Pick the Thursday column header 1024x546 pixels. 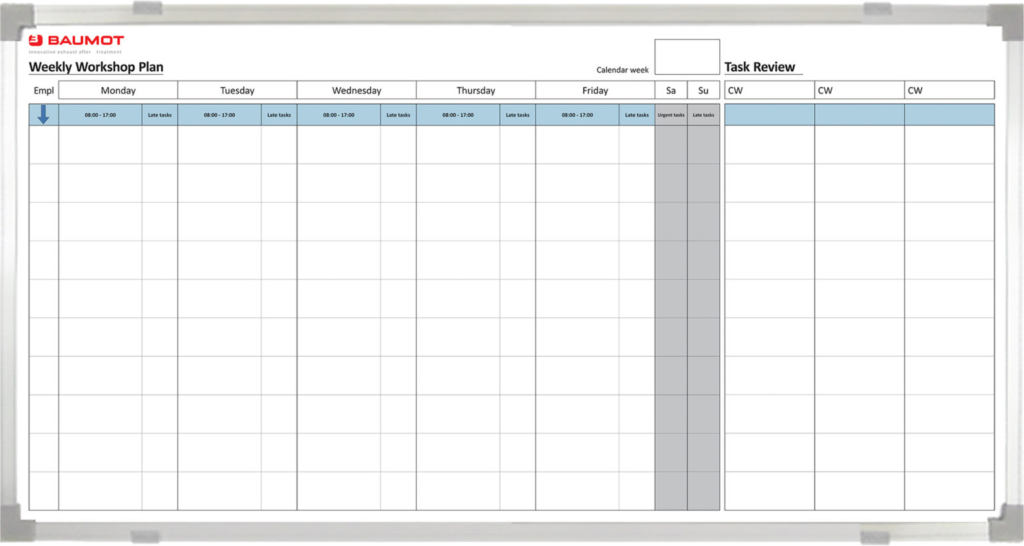pos(475,91)
